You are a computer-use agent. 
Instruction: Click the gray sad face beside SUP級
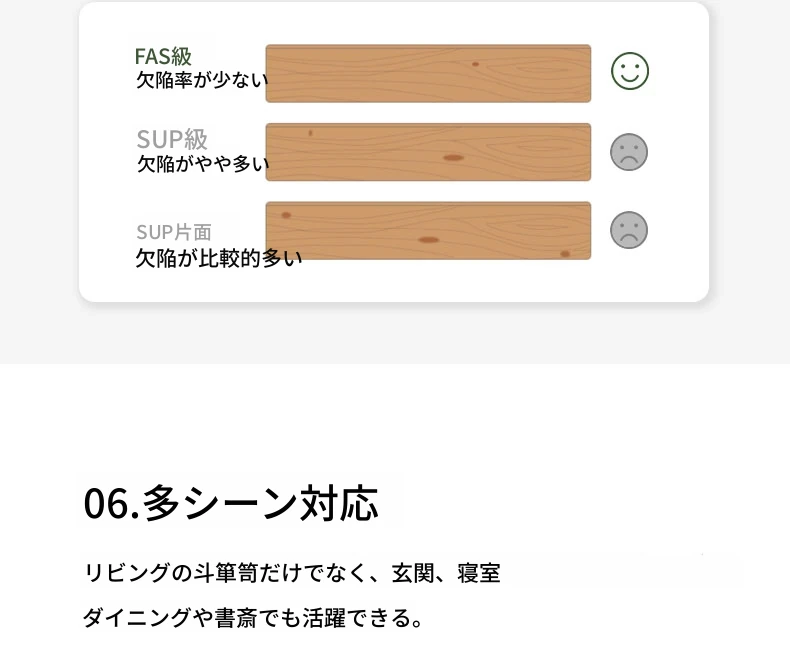click(x=629, y=152)
